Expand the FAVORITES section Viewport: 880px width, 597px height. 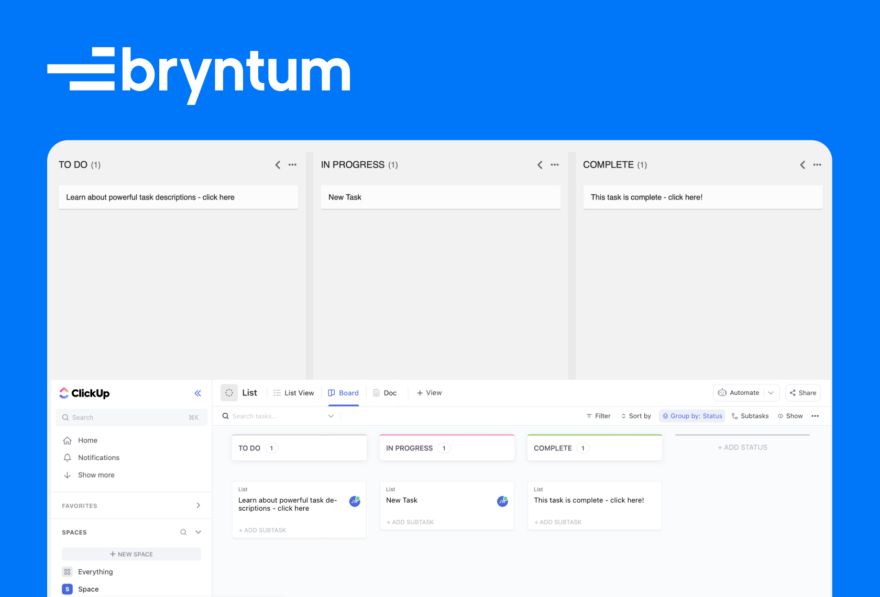click(x=198, y=505)
